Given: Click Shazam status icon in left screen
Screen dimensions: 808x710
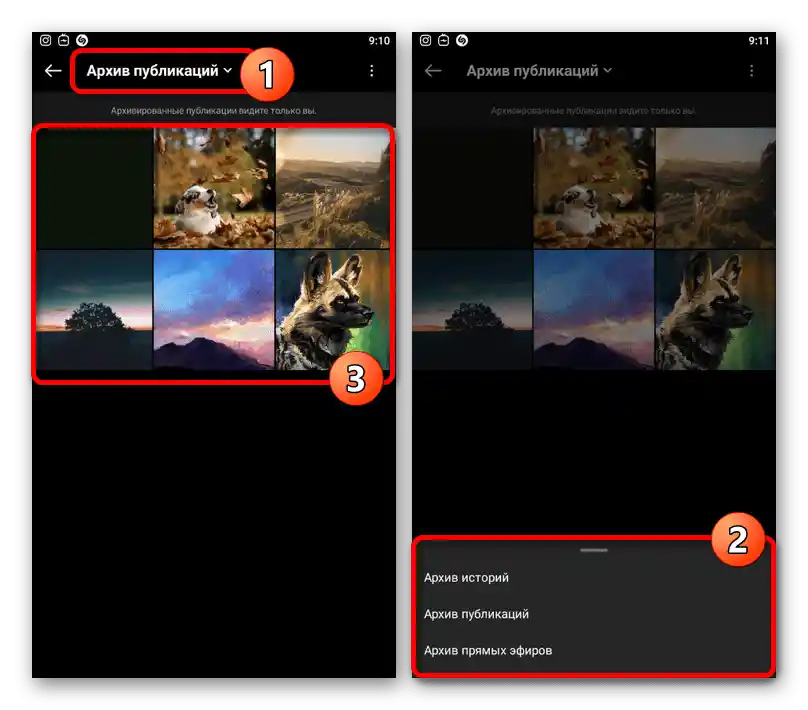Looking at the screenshot, I should 82,40.
